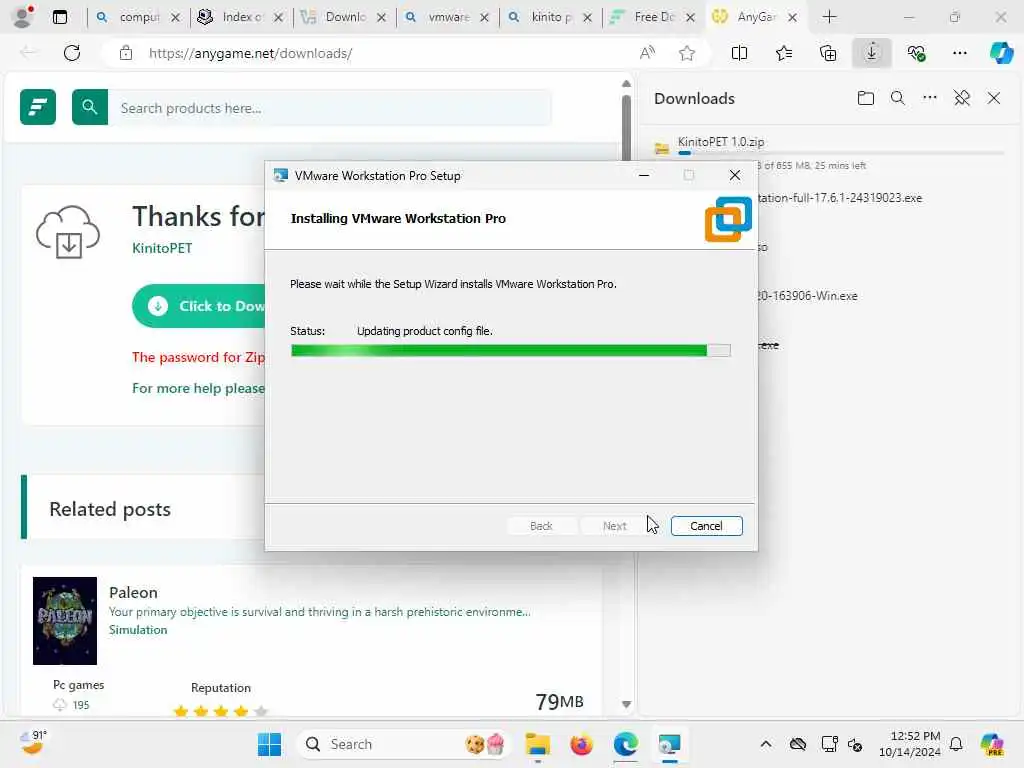Open Browser essentials heart icon
This screenshot has height=768, width=1024.
point(916,53)
